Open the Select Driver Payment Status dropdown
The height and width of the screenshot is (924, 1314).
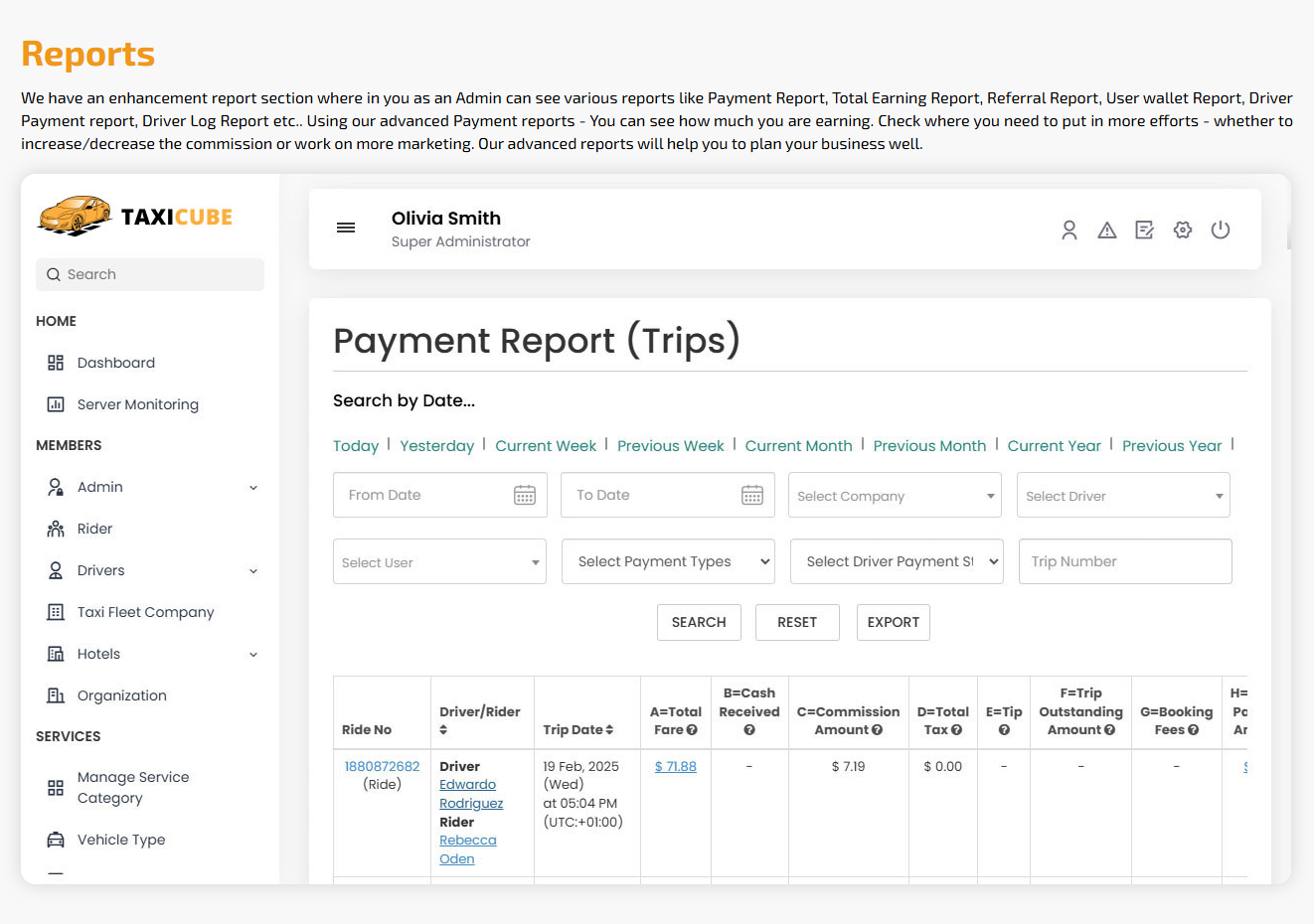897,561
